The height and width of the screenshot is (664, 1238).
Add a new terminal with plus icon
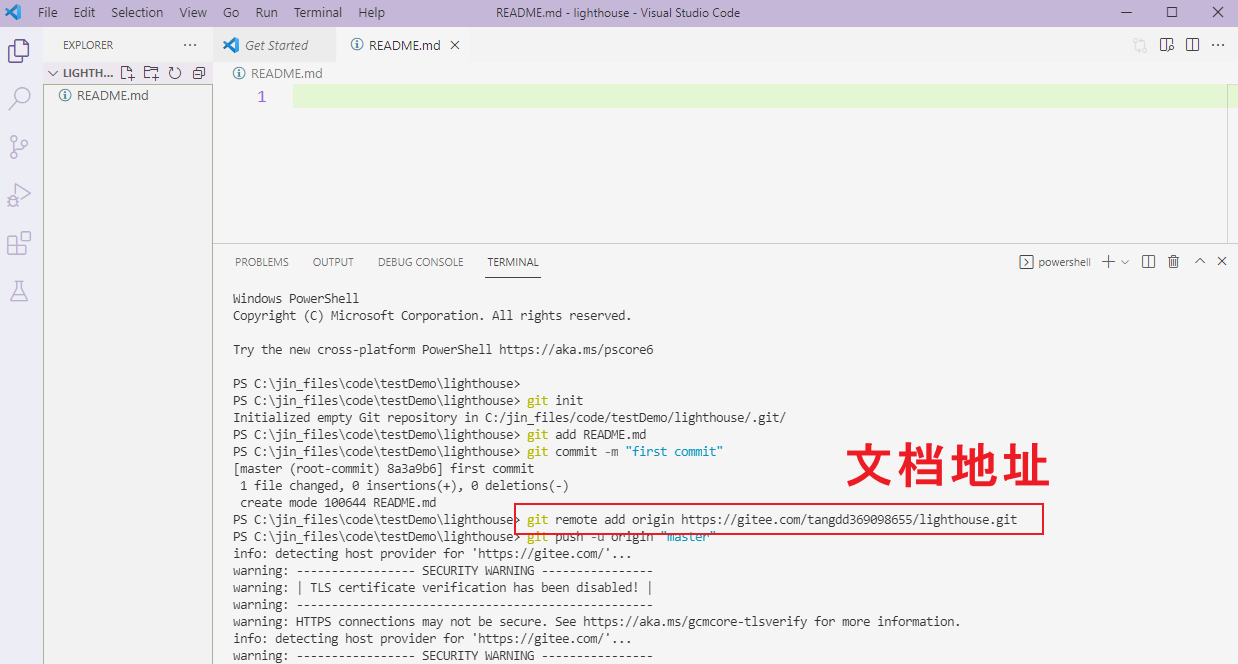(x=1108, y=262)
